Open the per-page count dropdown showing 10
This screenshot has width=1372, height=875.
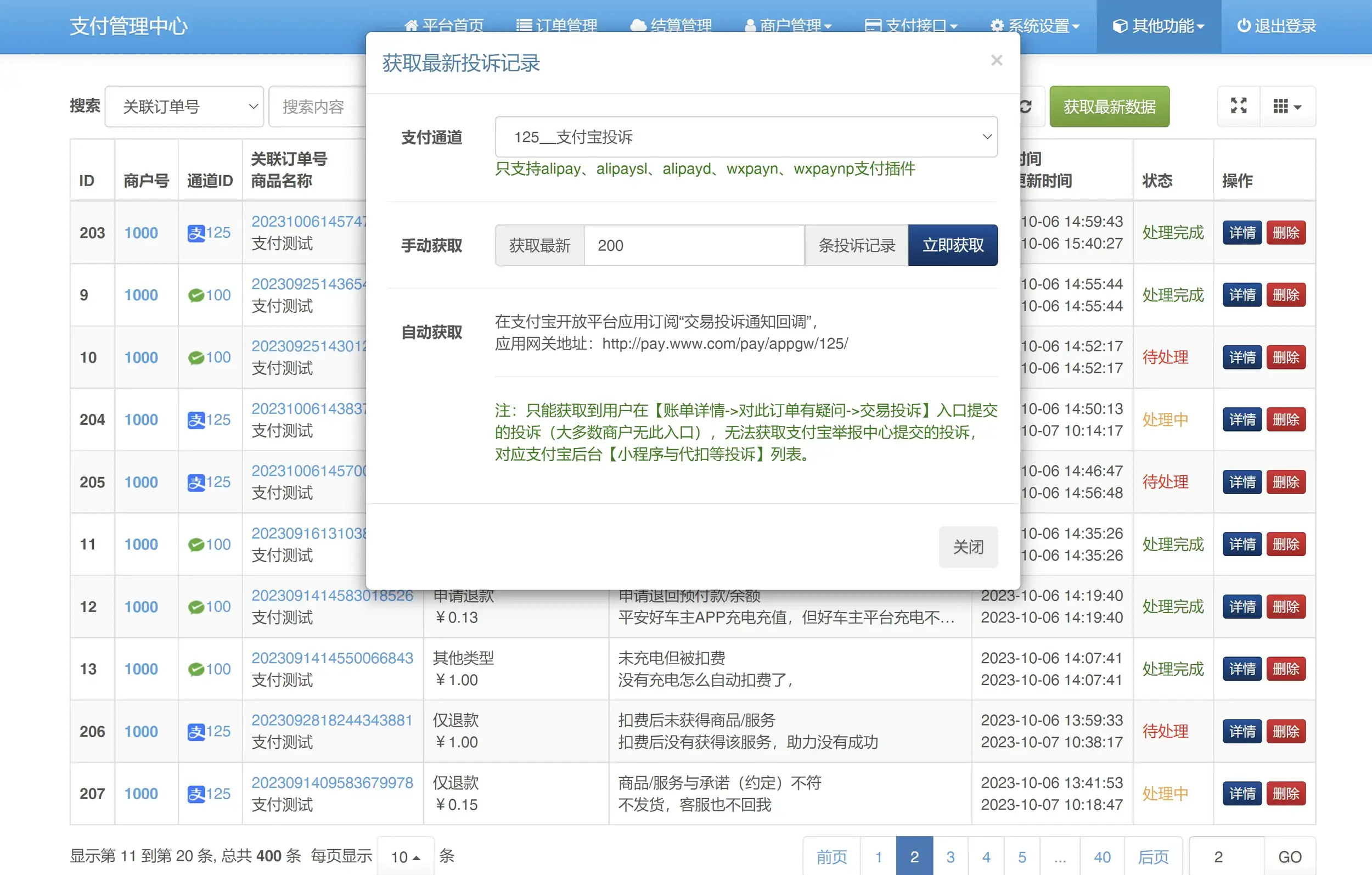pyautogui.click(x=406, y=856)
